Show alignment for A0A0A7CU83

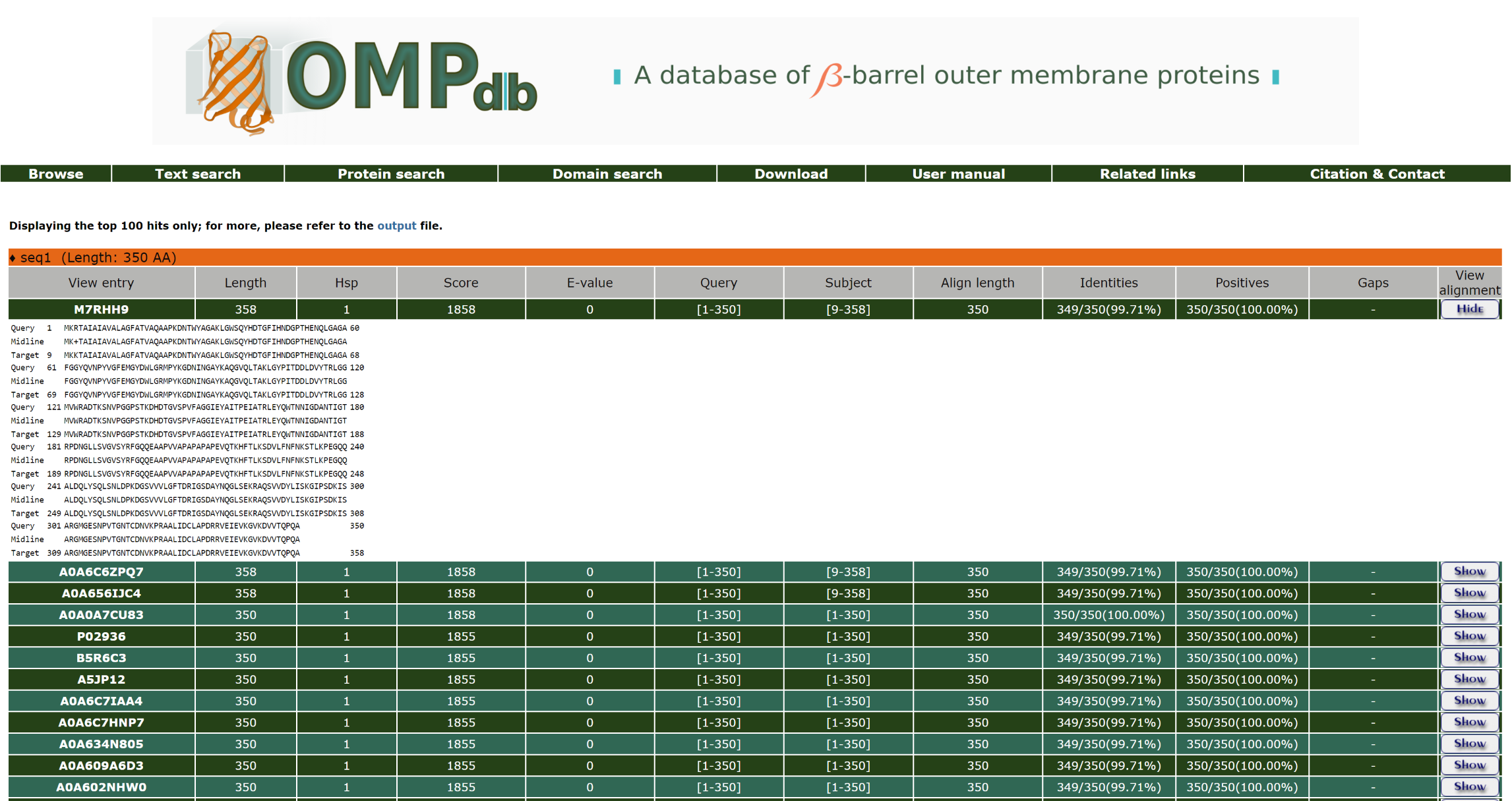click(x=1470, y=614)
